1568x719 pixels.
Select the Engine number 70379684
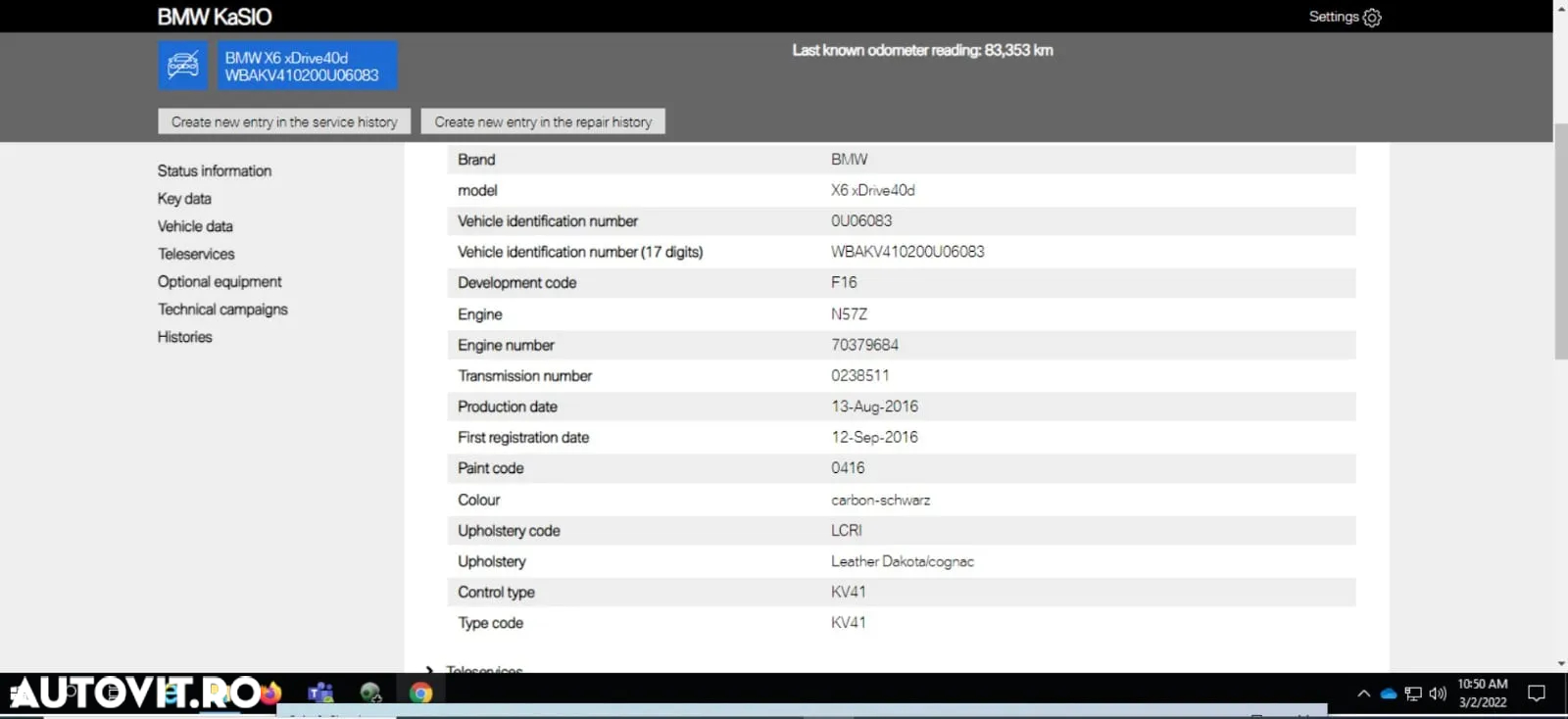click(x=864, y=345)
